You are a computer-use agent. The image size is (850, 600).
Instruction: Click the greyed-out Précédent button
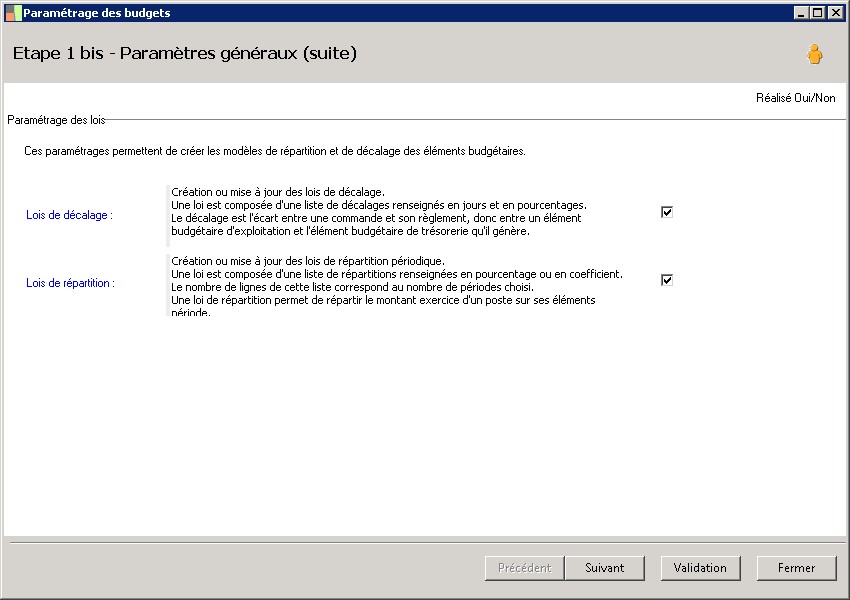click(x=524, y=568)
